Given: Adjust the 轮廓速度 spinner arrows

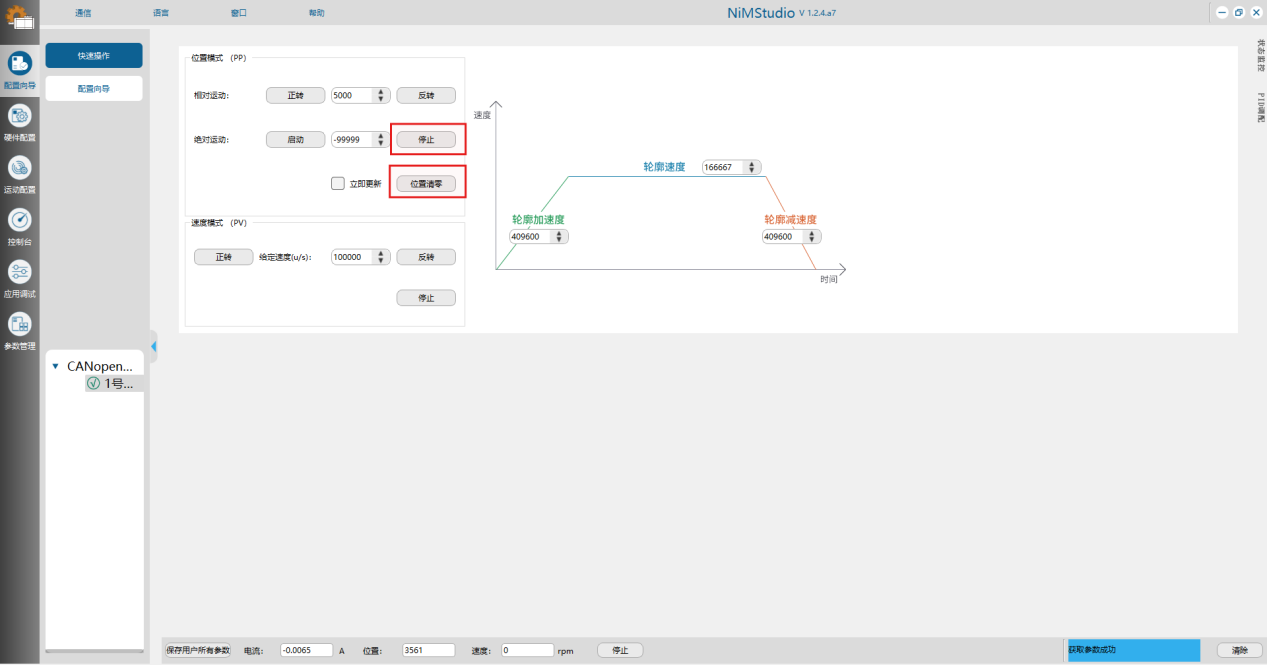Looking at the screenshot, I should [752, 167].
